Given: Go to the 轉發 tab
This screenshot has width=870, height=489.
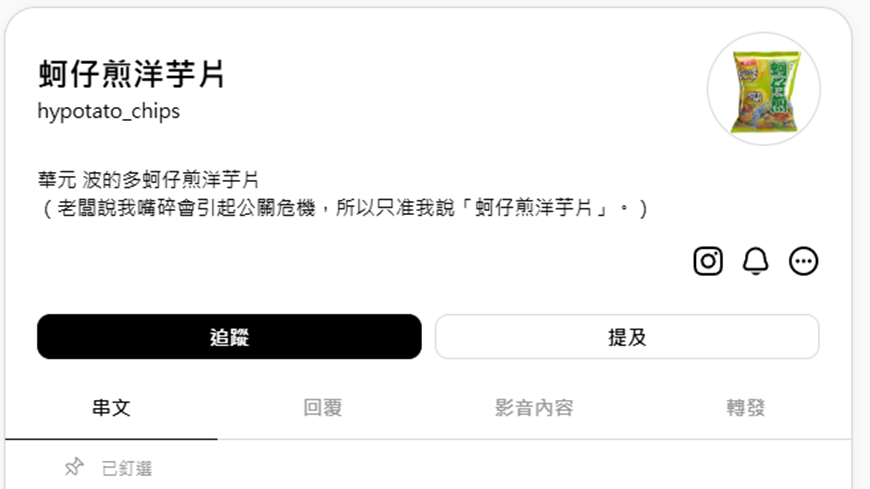Looking at the screenshot, I should pyautogui.click(x=746, y=408).
